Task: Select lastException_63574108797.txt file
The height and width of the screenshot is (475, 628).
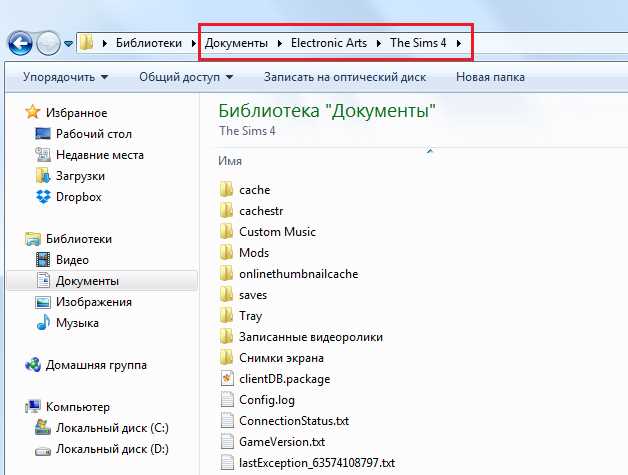Action: [308, 463]
